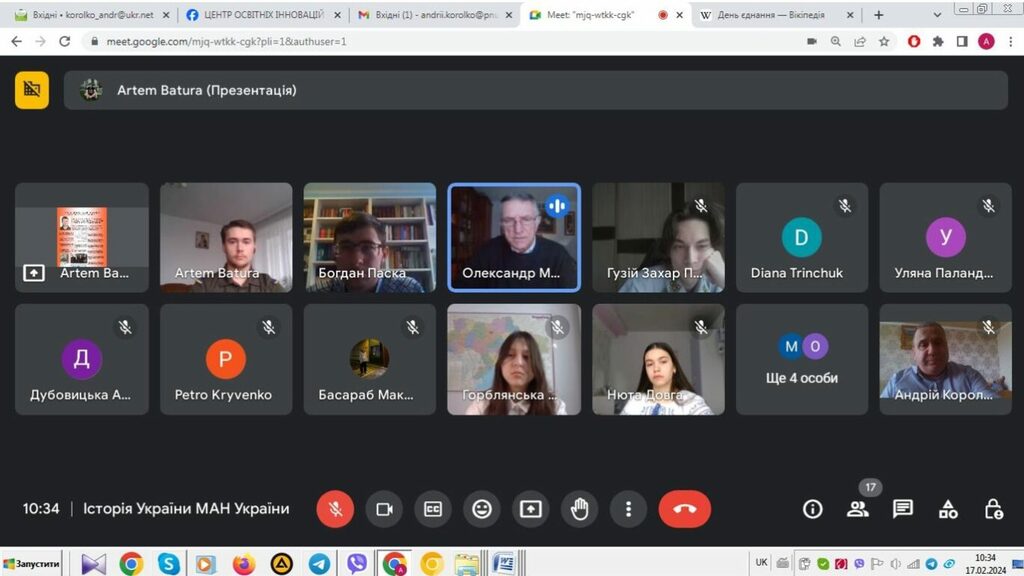The image size is (1024, 576).
Task: Open Telegram from the Windows taskbar
Action: pyautogui.click(x=319, y=564)
